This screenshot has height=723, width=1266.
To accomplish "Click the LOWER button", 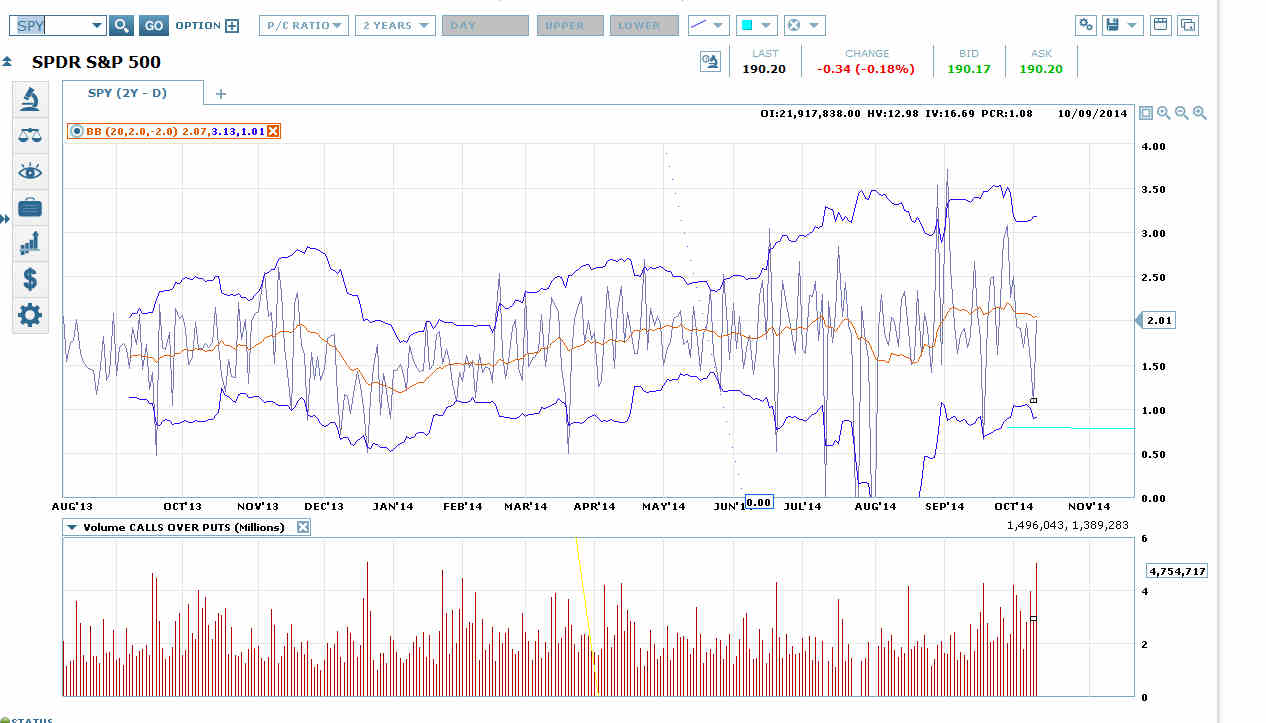I will click(x=644, y=25).
